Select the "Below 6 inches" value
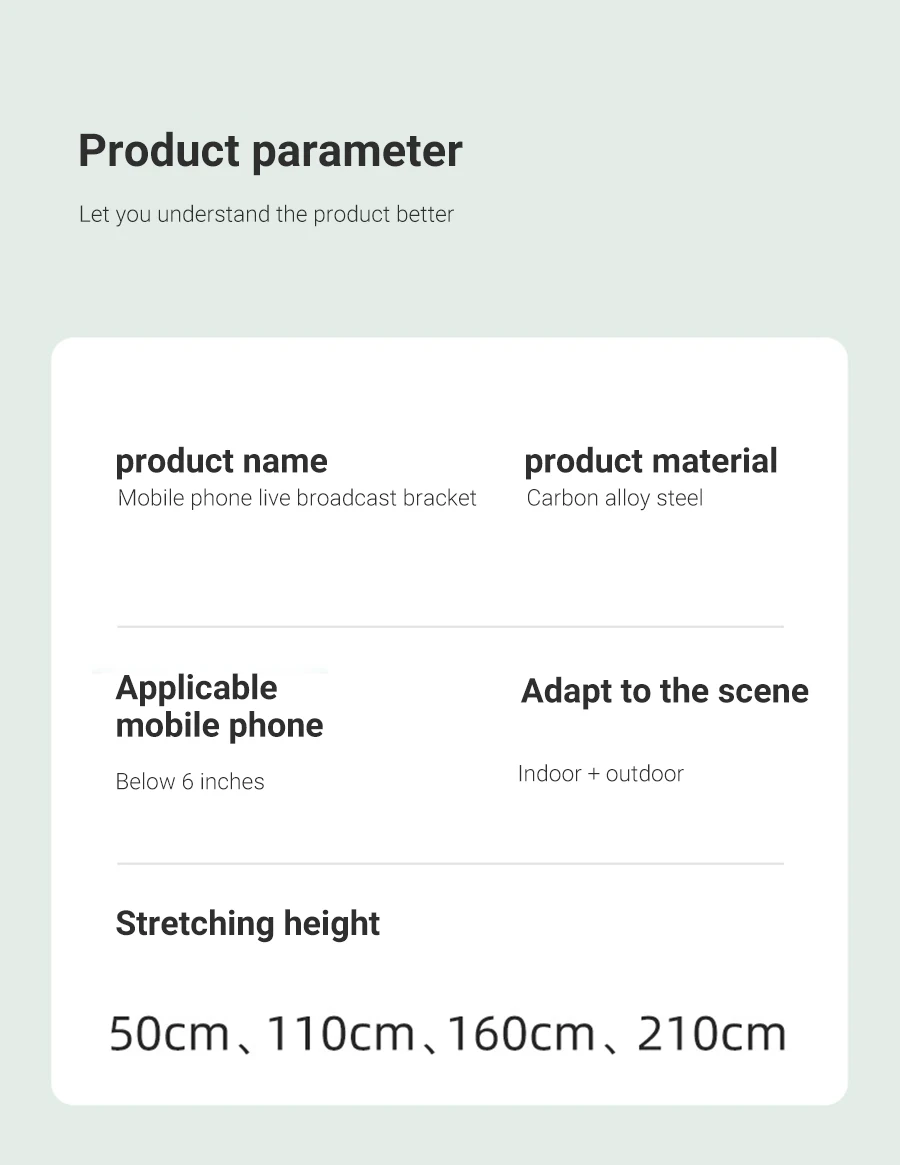900x1165 pixels. pos(190,782)
